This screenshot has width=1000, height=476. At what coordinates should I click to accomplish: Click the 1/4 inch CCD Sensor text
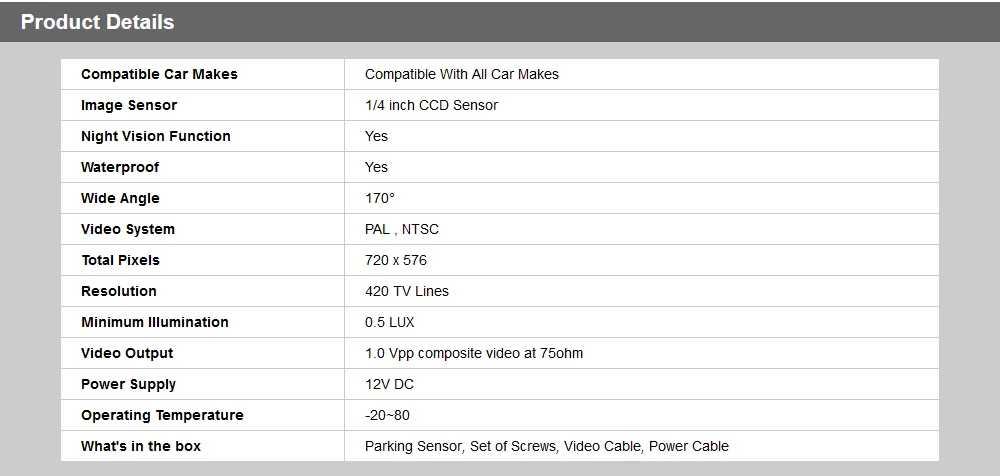point(431,105)
